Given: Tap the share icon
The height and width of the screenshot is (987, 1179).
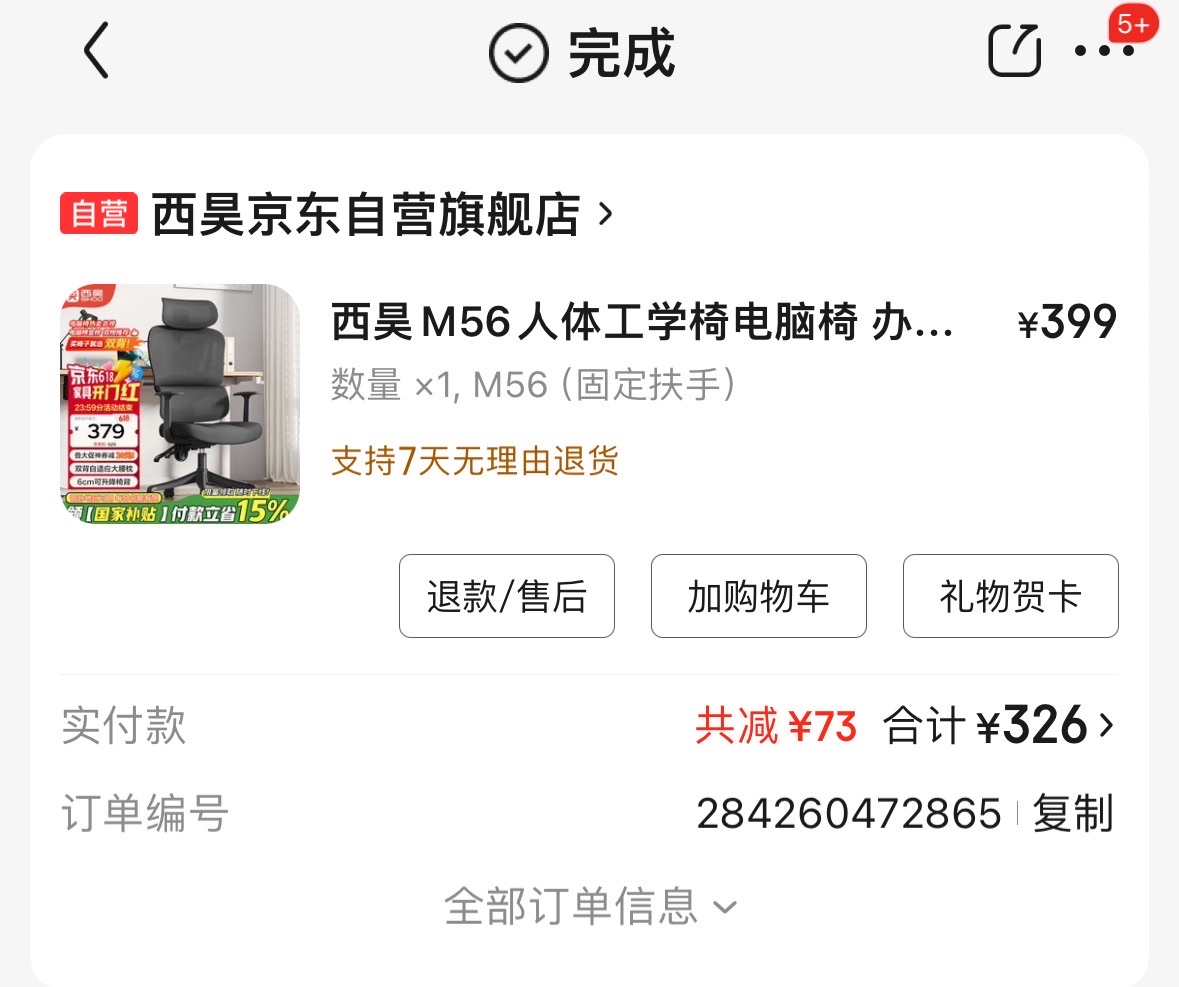Looking at the screenshot, I should pos(1014,50).
